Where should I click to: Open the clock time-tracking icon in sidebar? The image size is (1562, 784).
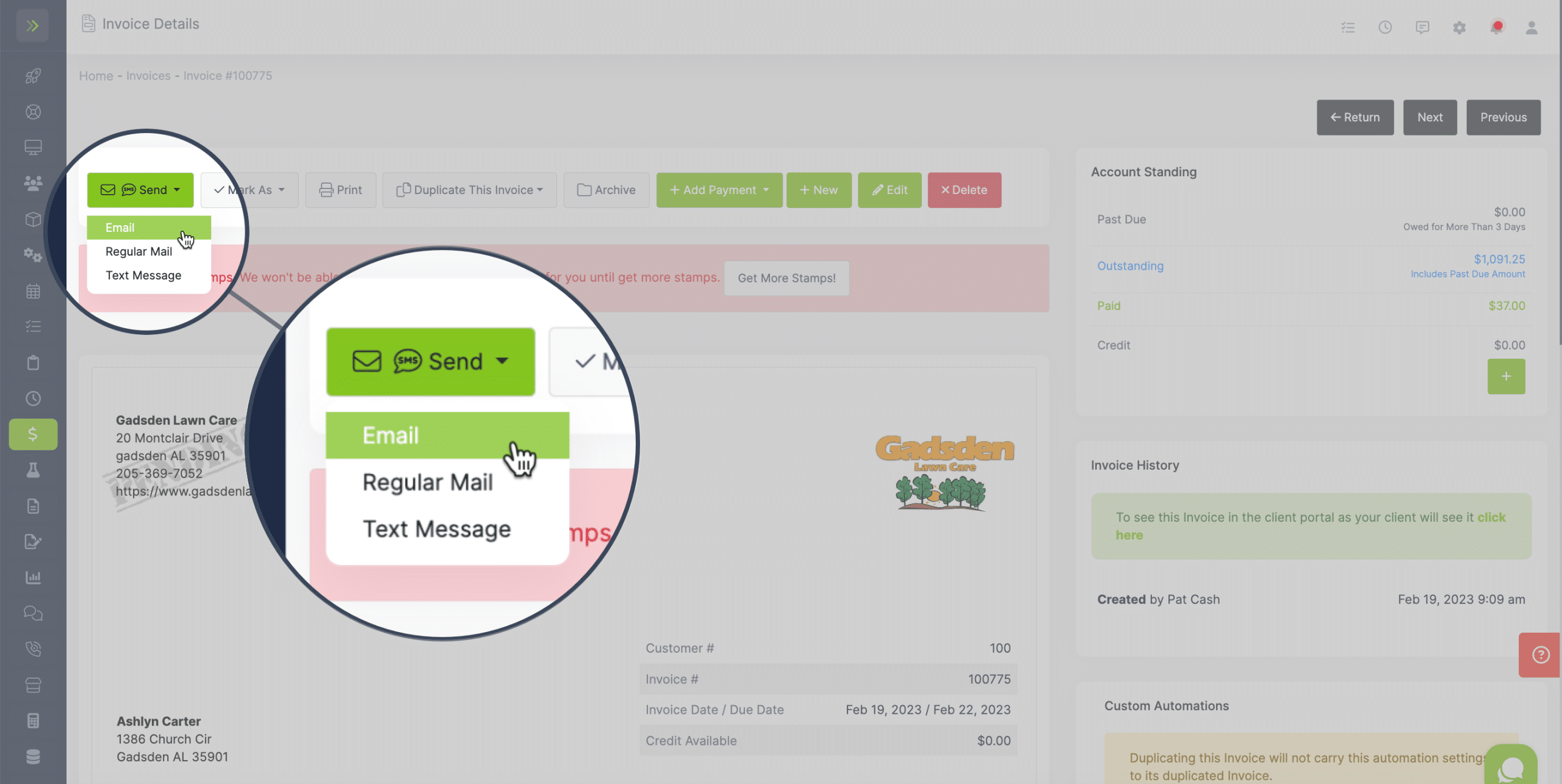click(x=33, y=398)
